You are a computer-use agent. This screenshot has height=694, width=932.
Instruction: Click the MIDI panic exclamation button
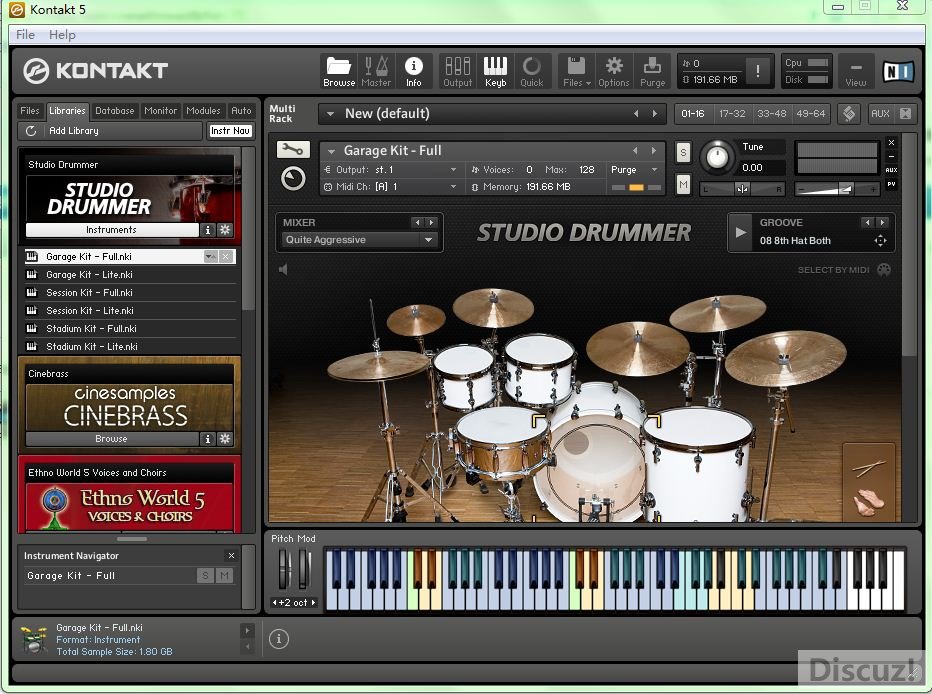pos(757,71)
